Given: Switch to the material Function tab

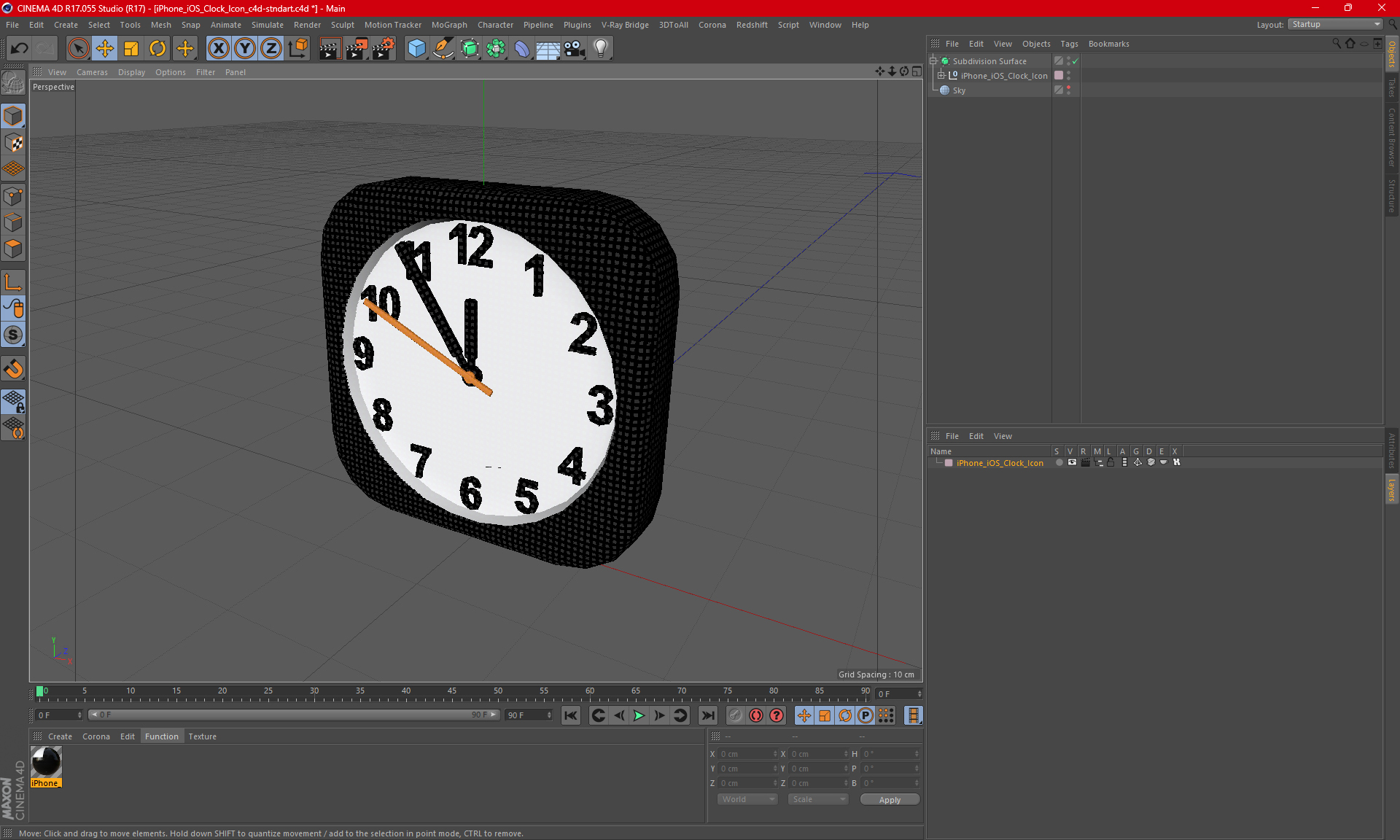Looking at the screenshot, I should pos(161,736).
